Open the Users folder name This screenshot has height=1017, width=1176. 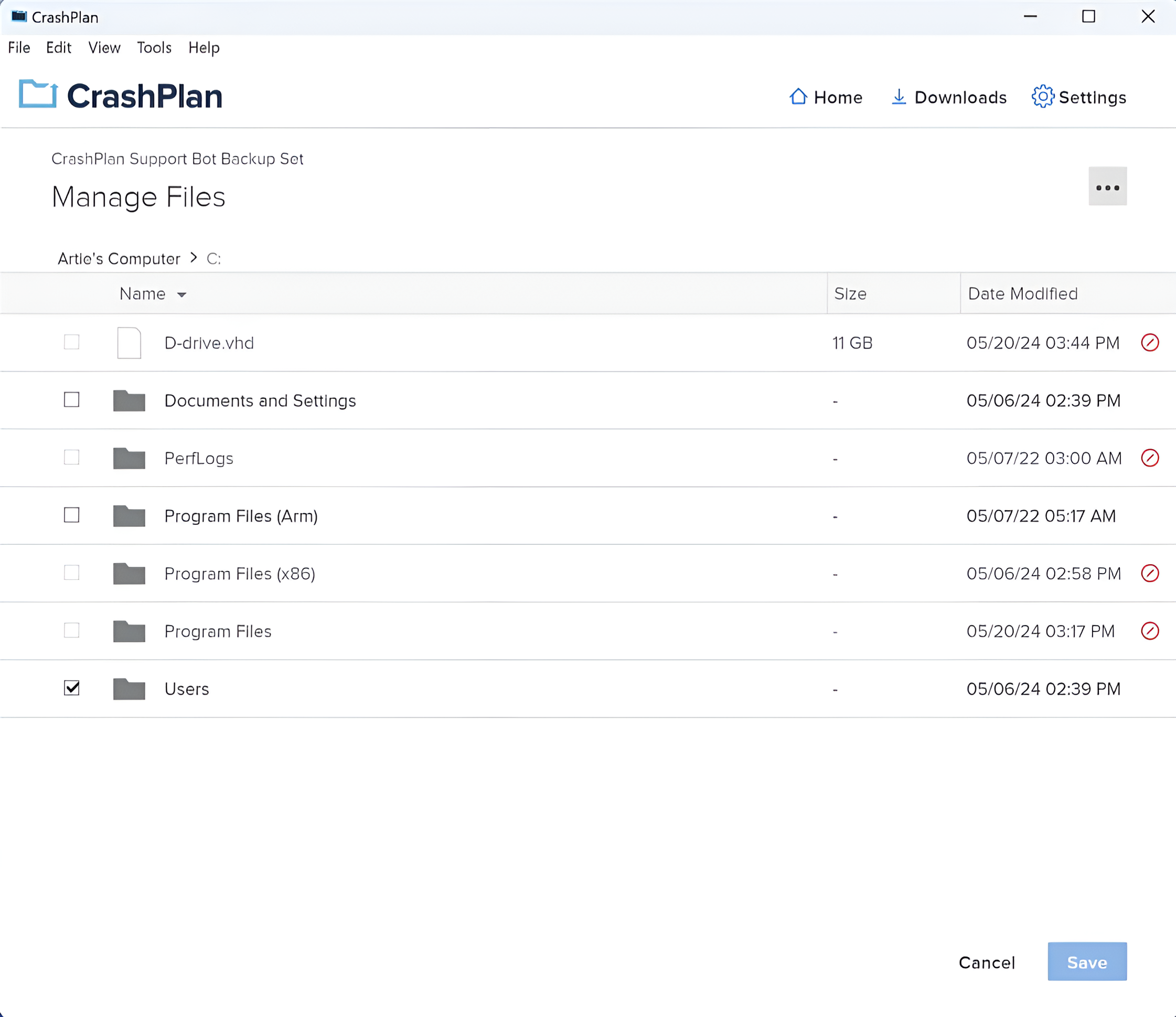click(186, 689)
